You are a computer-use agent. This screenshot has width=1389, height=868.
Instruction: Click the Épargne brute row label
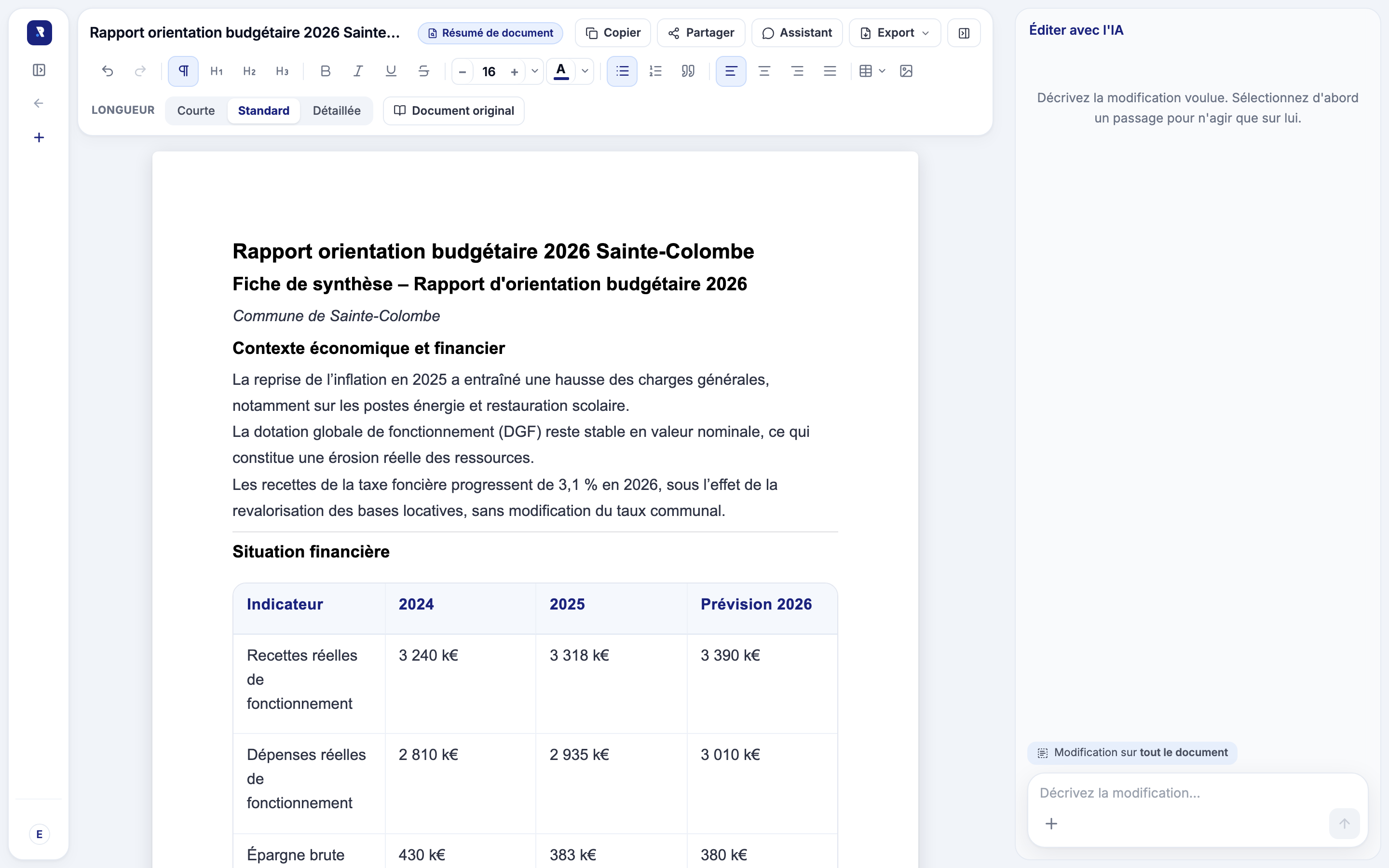tap(296, 855)
